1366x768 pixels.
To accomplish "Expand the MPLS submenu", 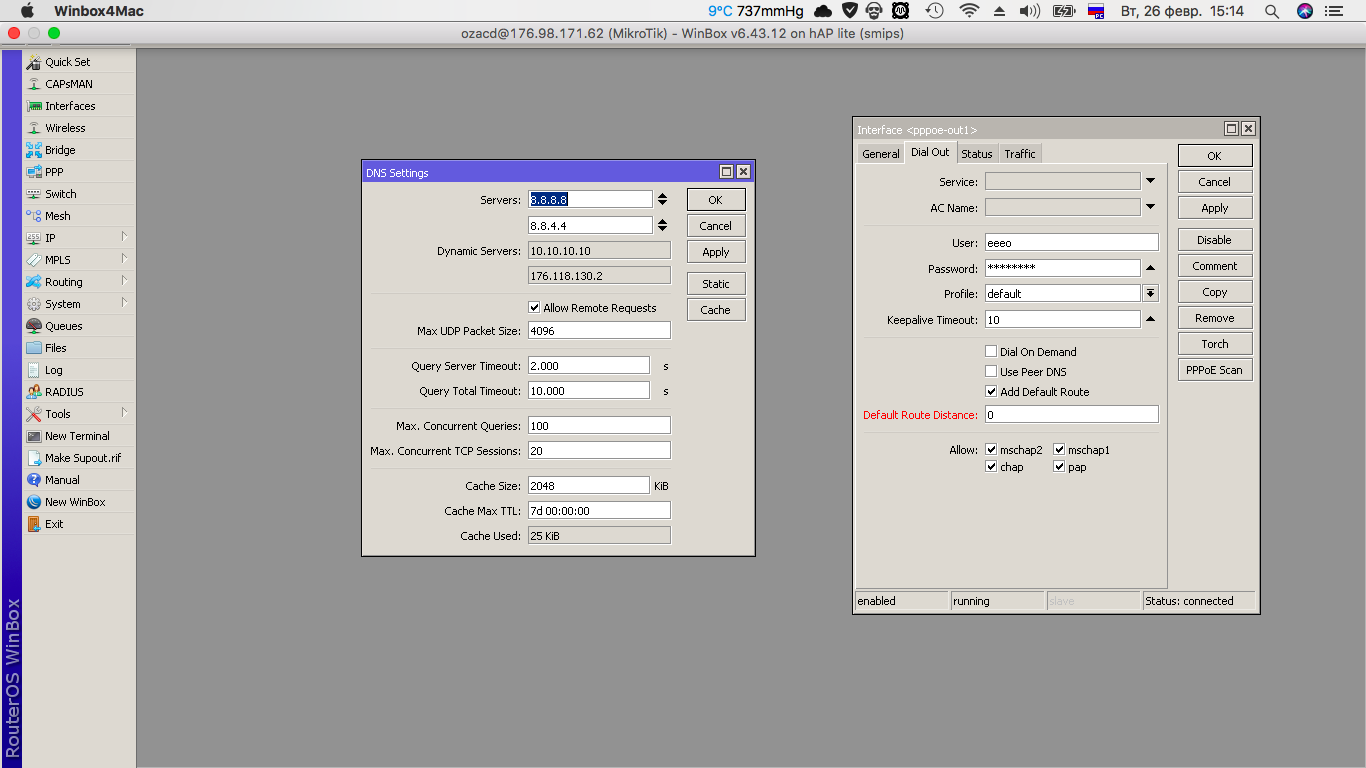I will (125, 259).
